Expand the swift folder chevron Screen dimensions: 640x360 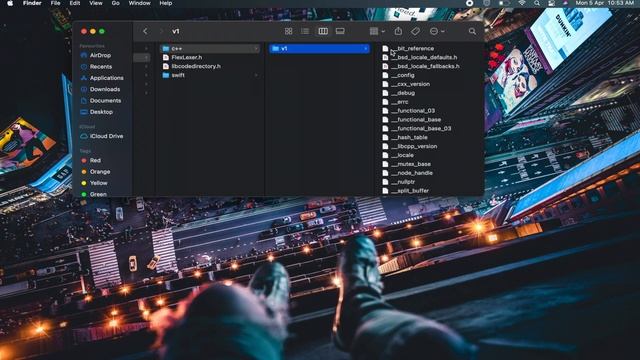(256, 75)
